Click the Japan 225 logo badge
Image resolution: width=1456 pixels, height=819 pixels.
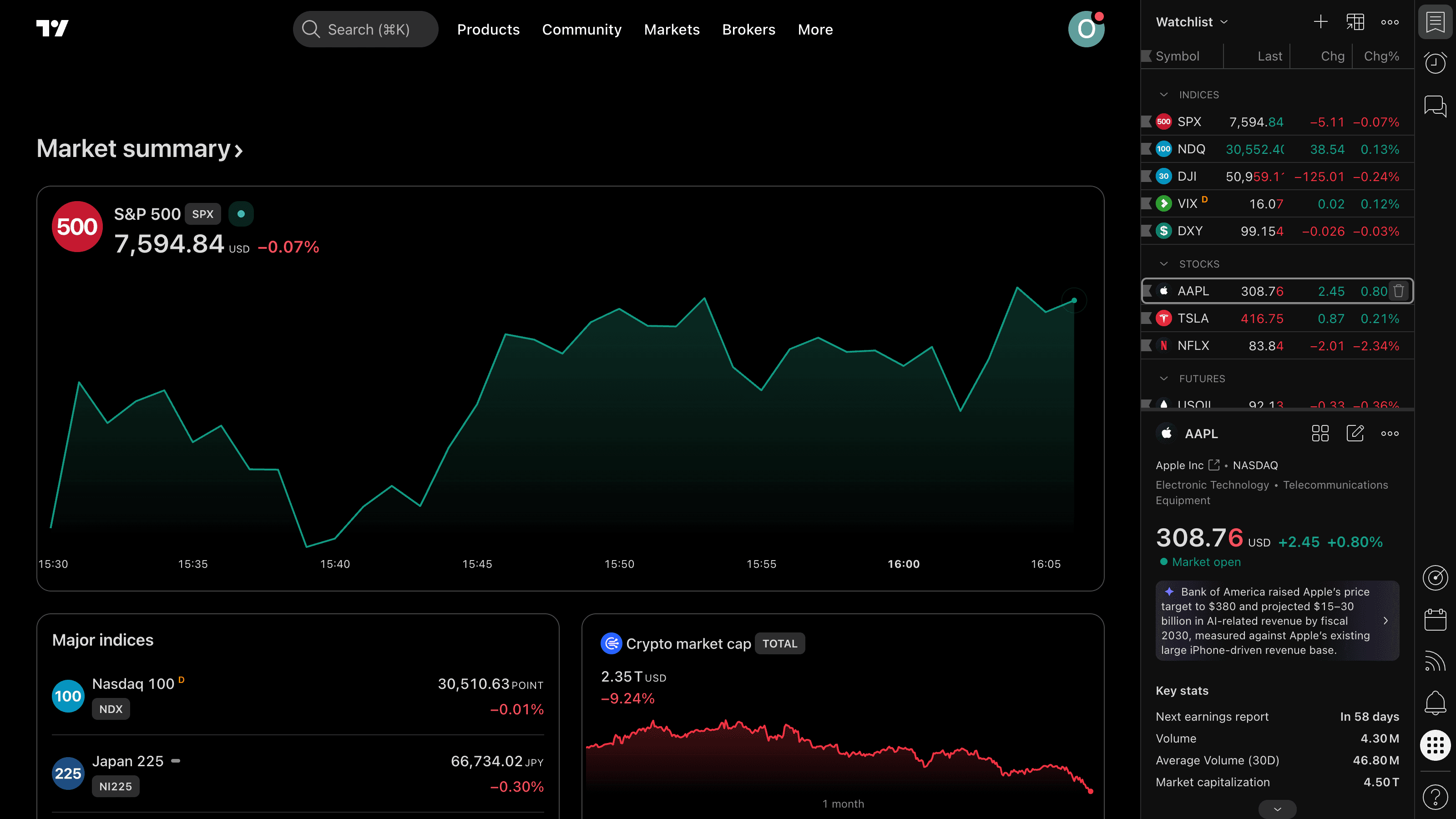pyautogui.click(x=68, y=774)
